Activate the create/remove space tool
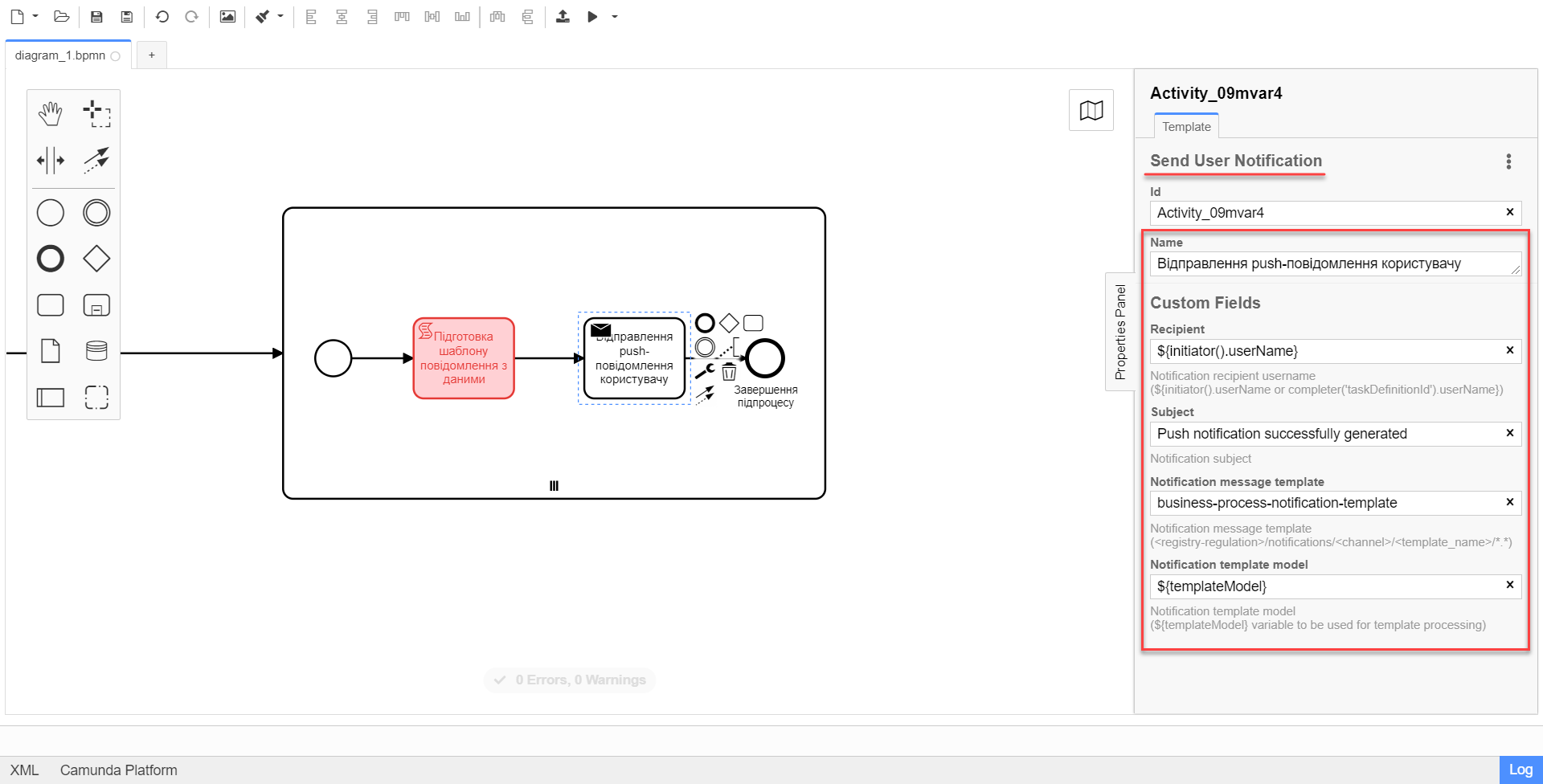Screen dimensions: 1543x784 pyautogui.click(x=51, y=160)
